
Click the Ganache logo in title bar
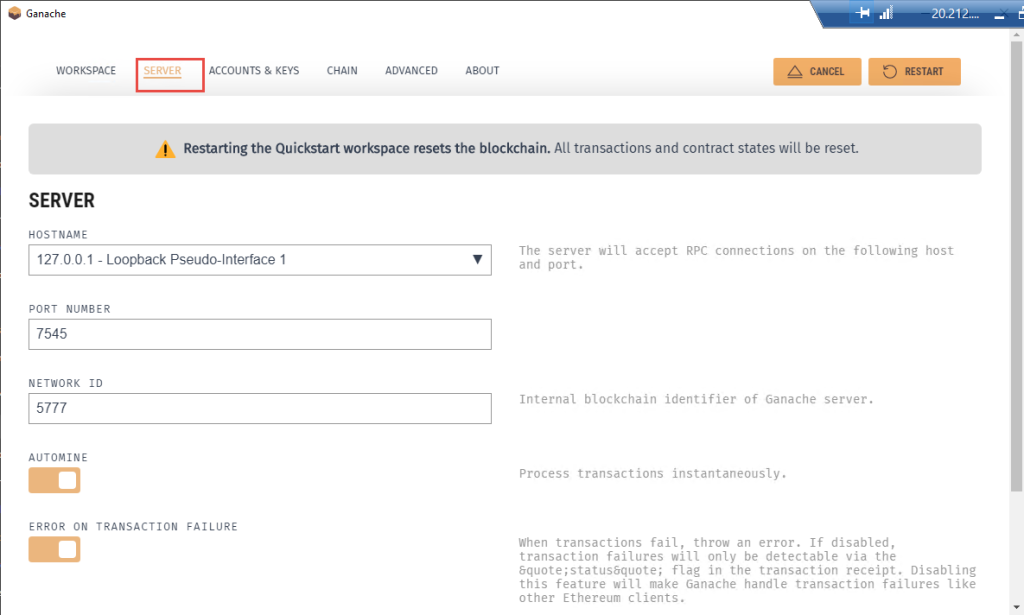tap(14, 14)
